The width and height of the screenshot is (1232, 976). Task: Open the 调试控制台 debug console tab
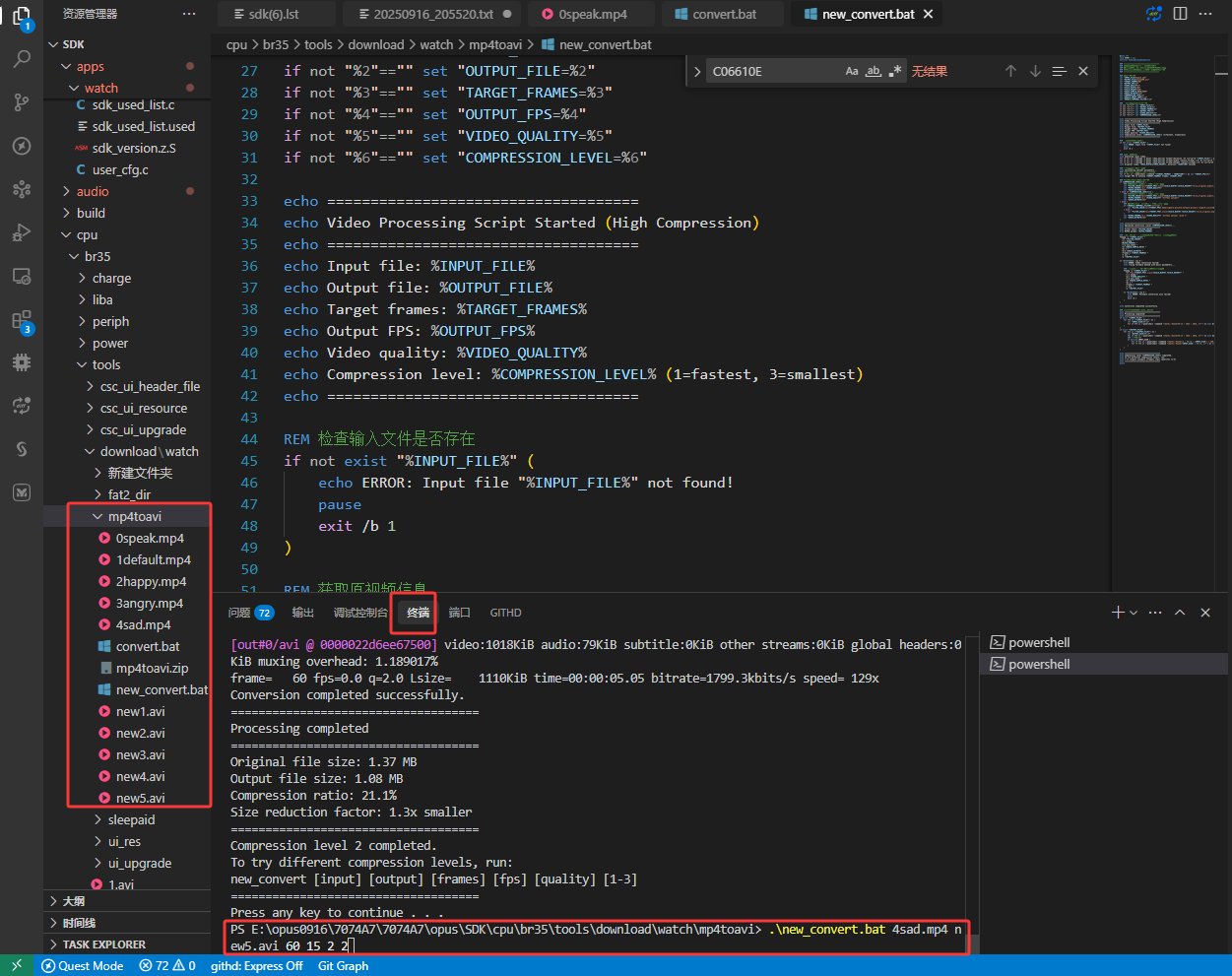tap(360, 613)
